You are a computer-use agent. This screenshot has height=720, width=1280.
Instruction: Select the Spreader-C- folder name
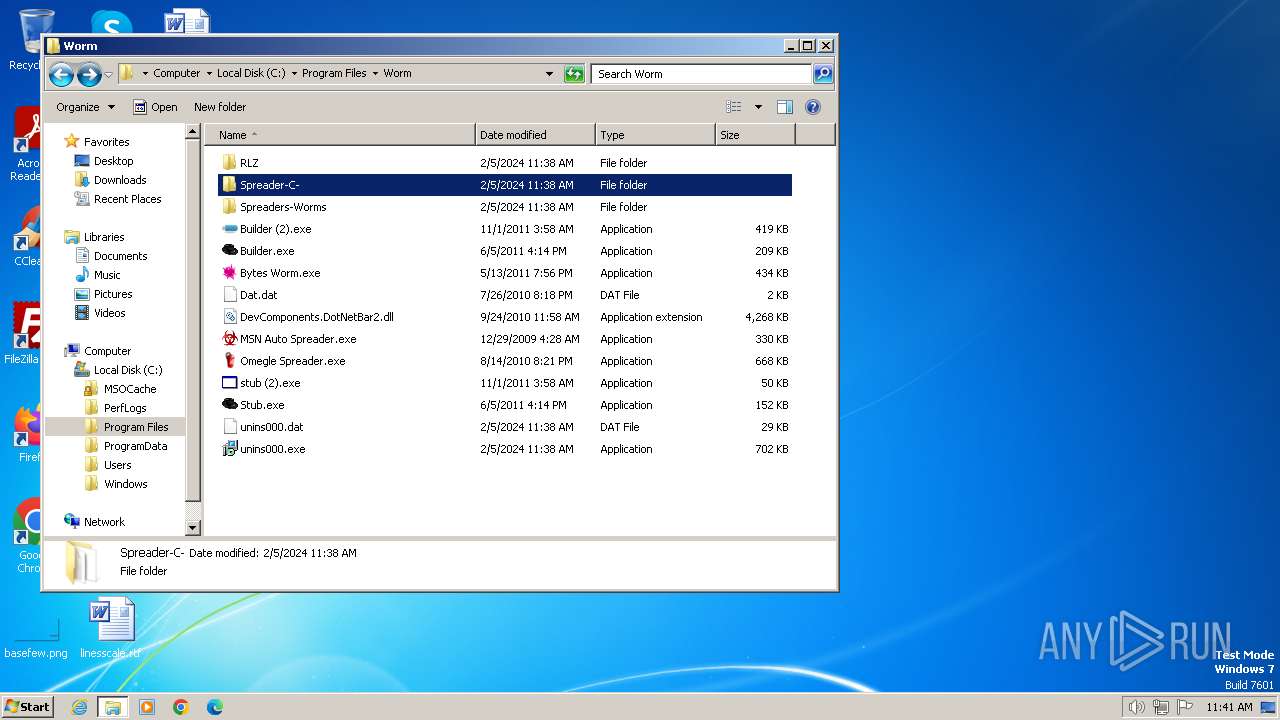(x=270, y=185)
